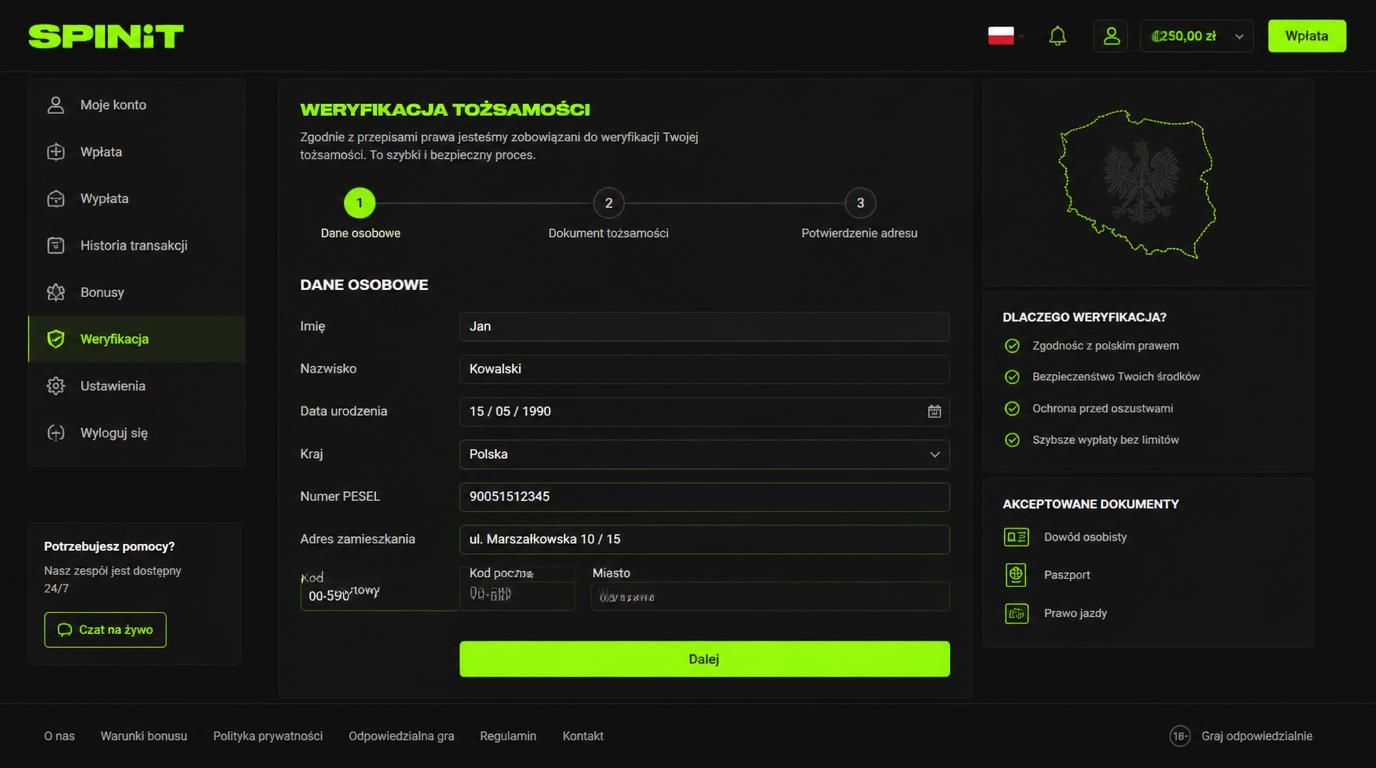Open Wypłata in sidebar menu
The height and width of the screenshot is (768, 1376).
[137, 199]
